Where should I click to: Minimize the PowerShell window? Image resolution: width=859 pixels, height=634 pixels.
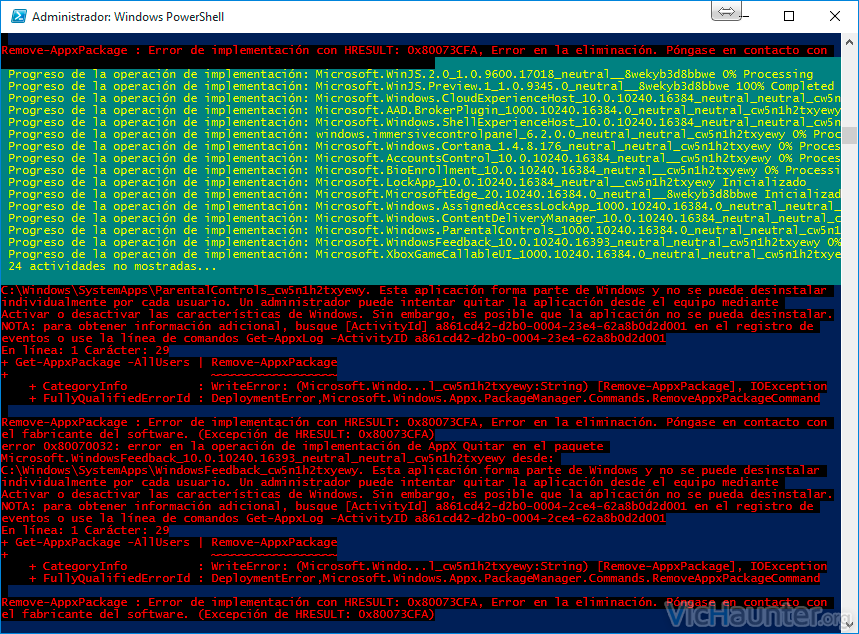click(744, 16)
